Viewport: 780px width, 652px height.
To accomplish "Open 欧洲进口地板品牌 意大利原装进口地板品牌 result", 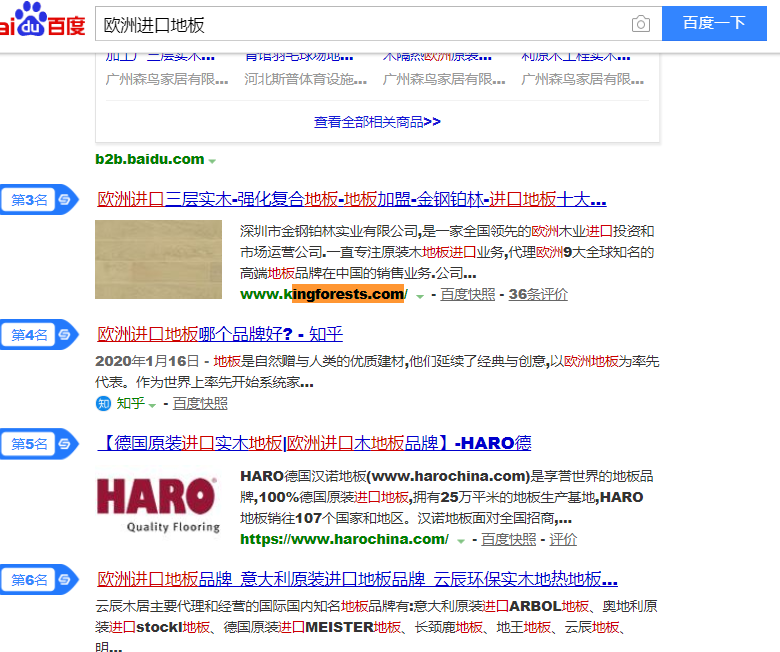I will click(x=357, y=579).
